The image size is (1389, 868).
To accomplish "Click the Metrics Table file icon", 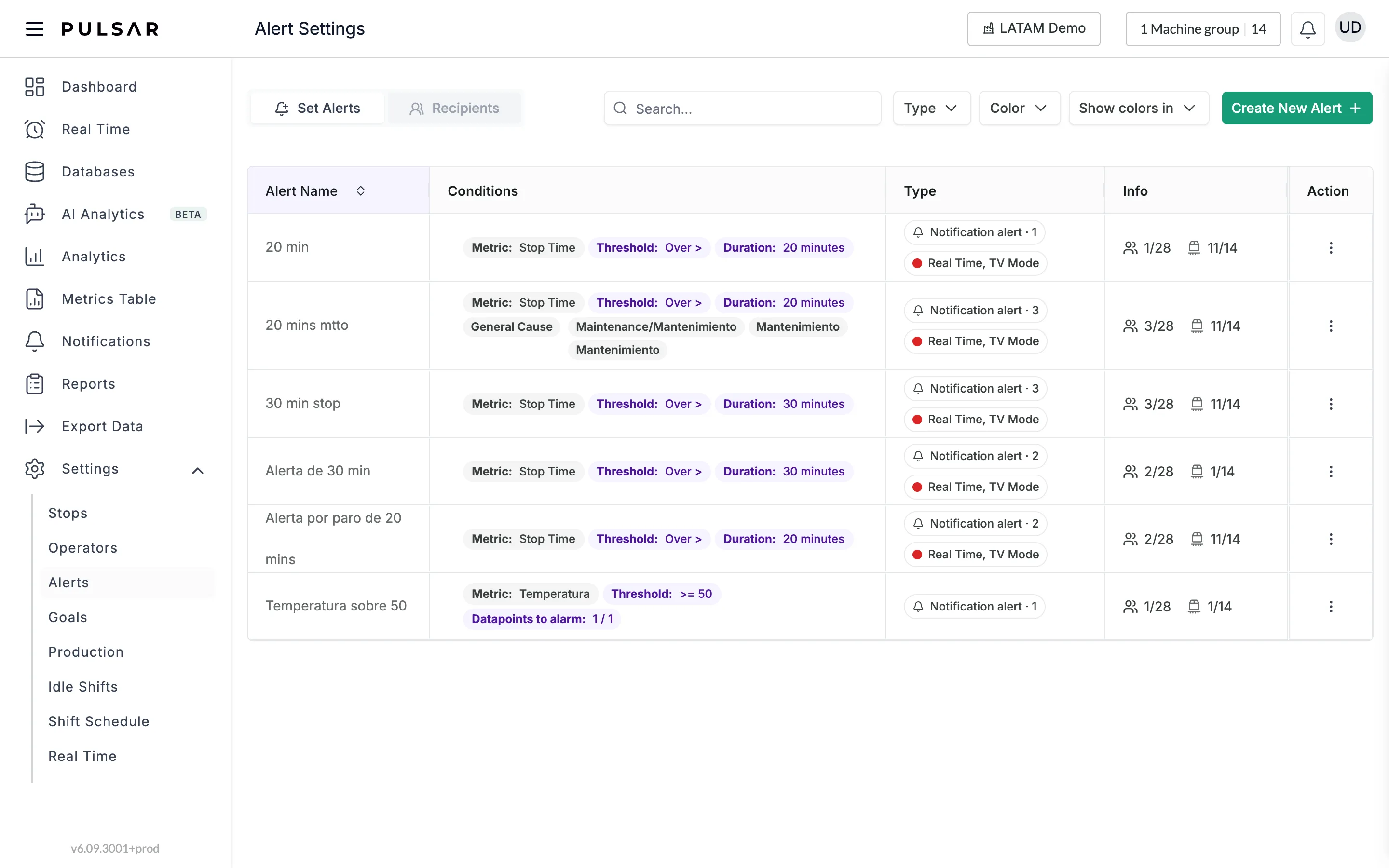I will tap(34, 299).
